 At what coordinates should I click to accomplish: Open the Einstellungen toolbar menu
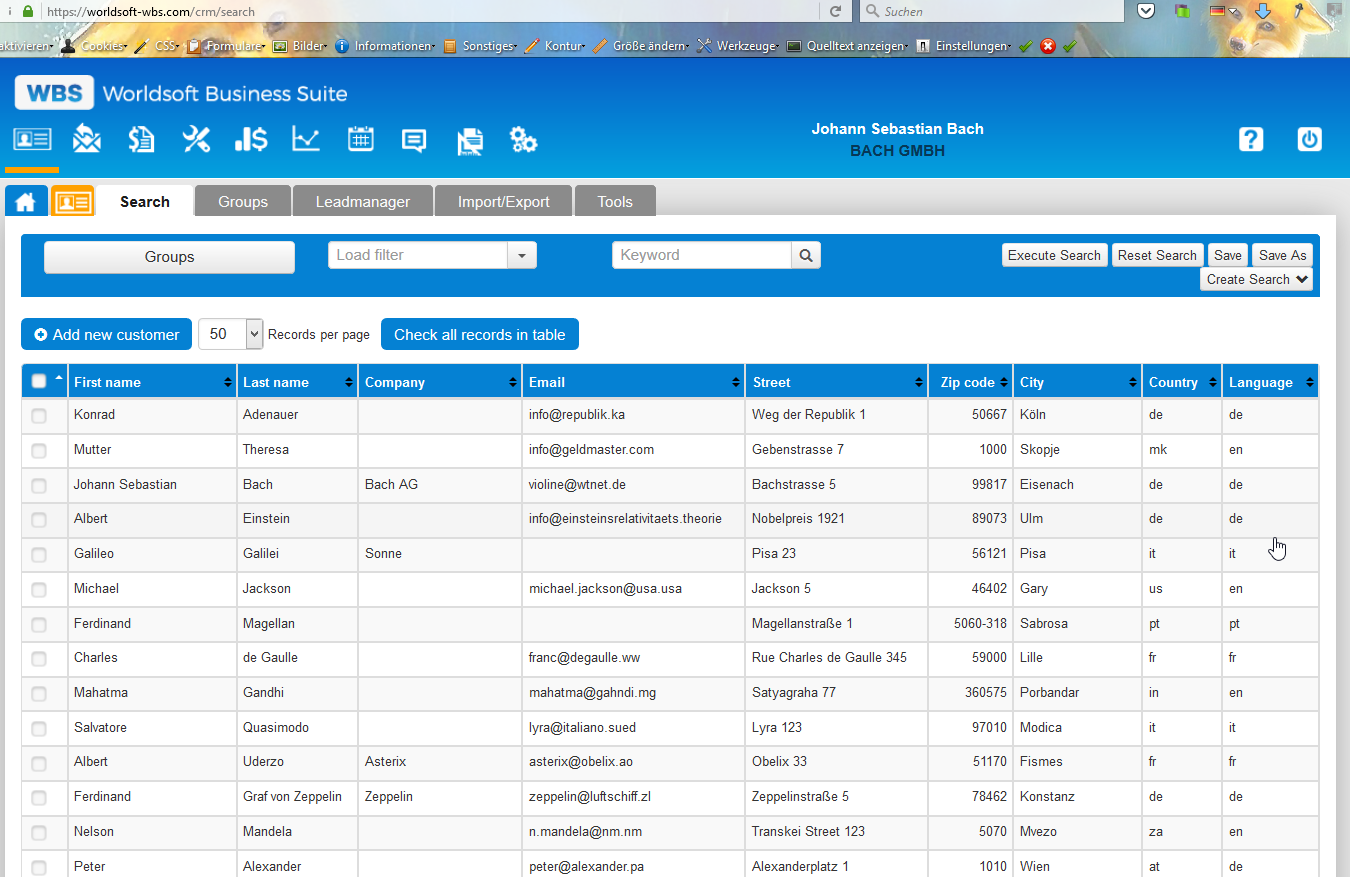point(964,46)
